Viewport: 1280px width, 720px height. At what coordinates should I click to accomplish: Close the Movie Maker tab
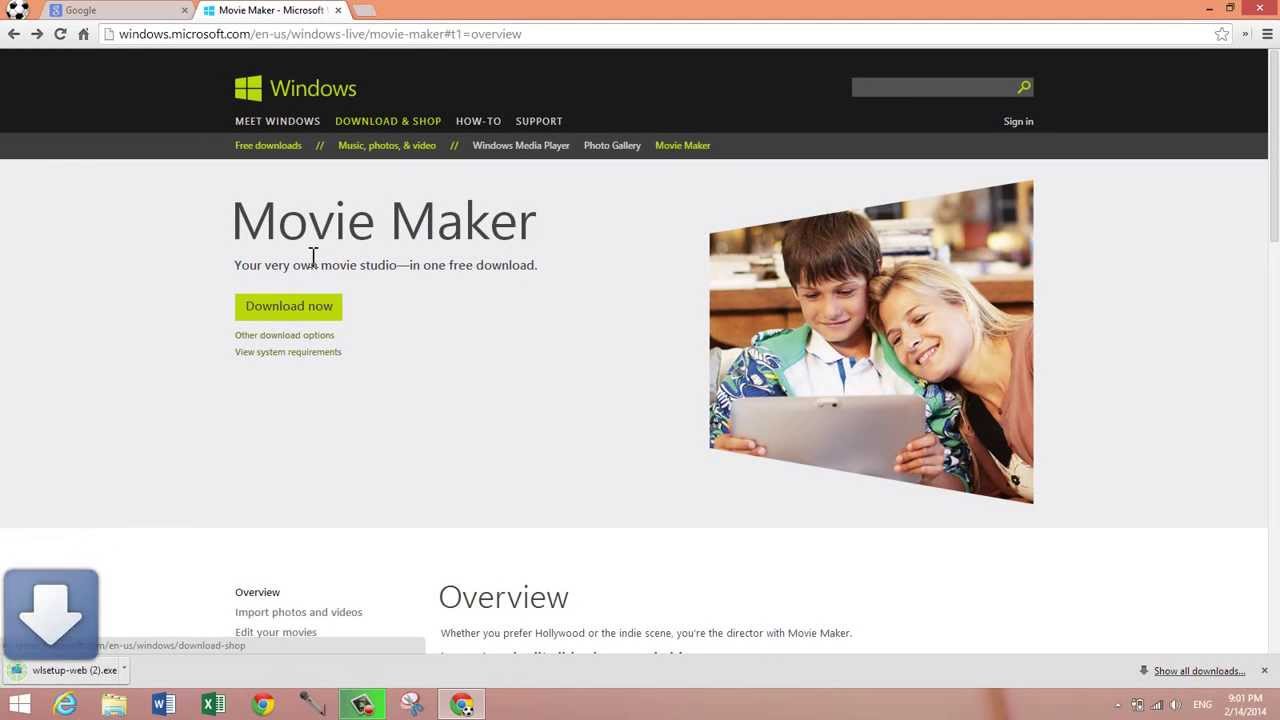click(338, 10)
